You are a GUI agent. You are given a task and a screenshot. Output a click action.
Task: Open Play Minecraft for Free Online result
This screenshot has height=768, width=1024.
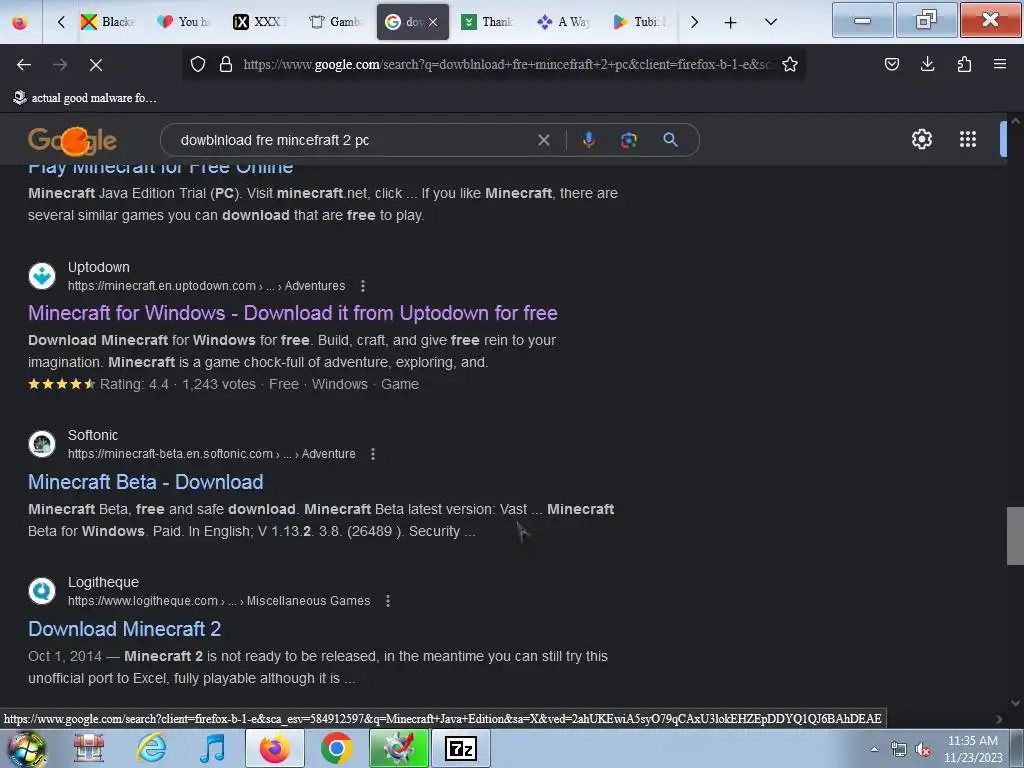(x=161, y=168)
